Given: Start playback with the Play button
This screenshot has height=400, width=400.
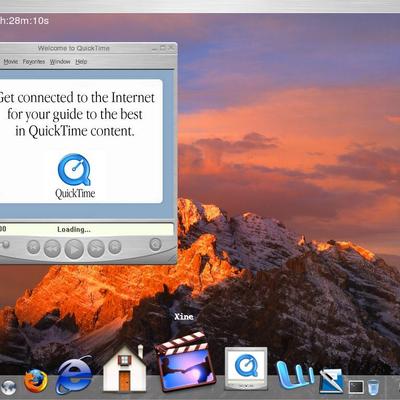Looking at the screenshot, I should [x=74, y=249].
